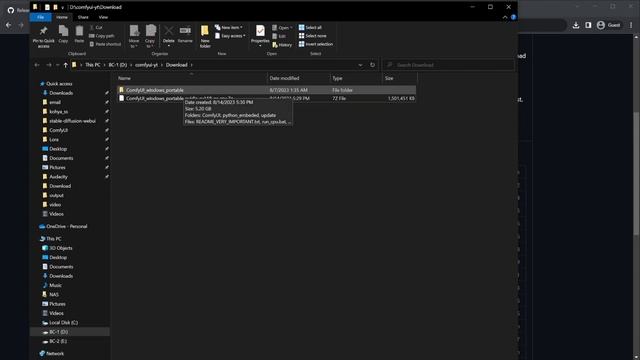Screen dimensions: 640x360
Task: Sort by the Size column header
Action: tap(400, 78)
